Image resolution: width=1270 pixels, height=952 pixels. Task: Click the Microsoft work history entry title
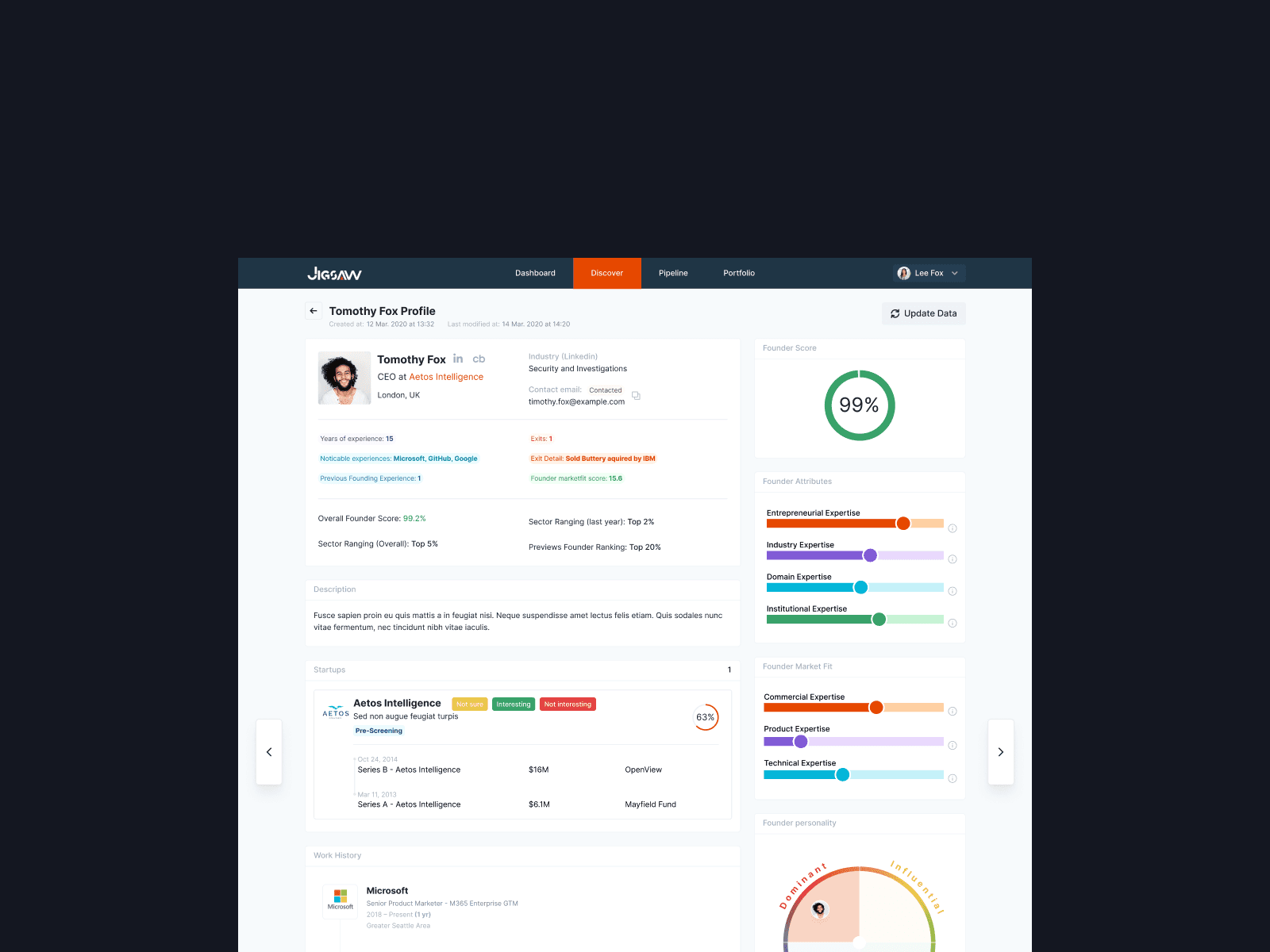pyautogui.click(x=387, y=891)
